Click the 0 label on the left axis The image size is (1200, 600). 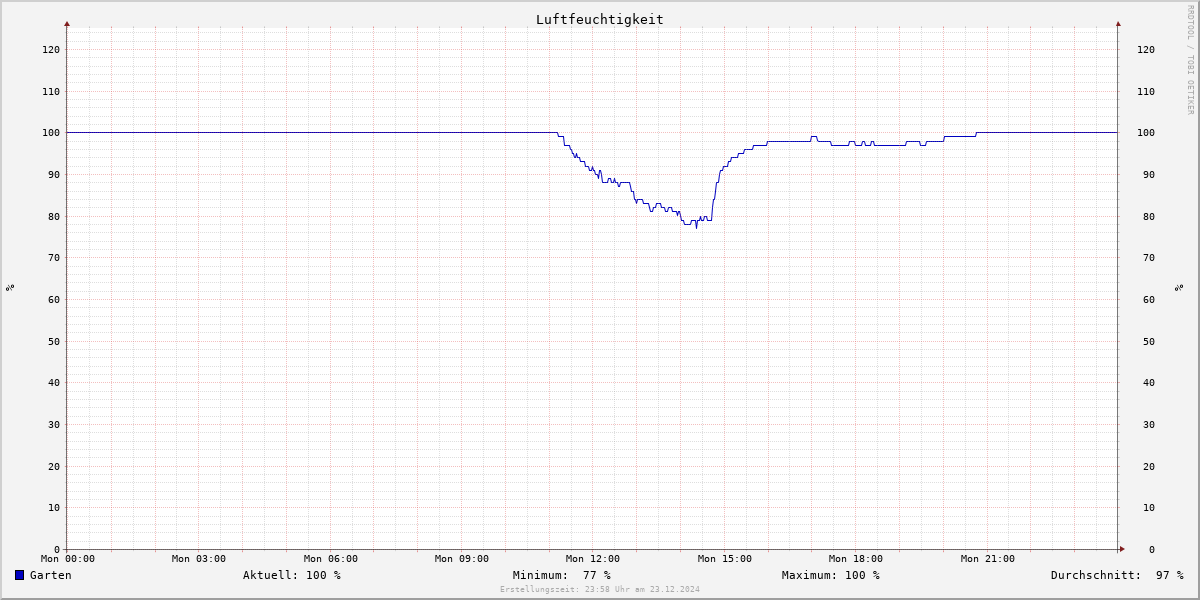(57, 549)
